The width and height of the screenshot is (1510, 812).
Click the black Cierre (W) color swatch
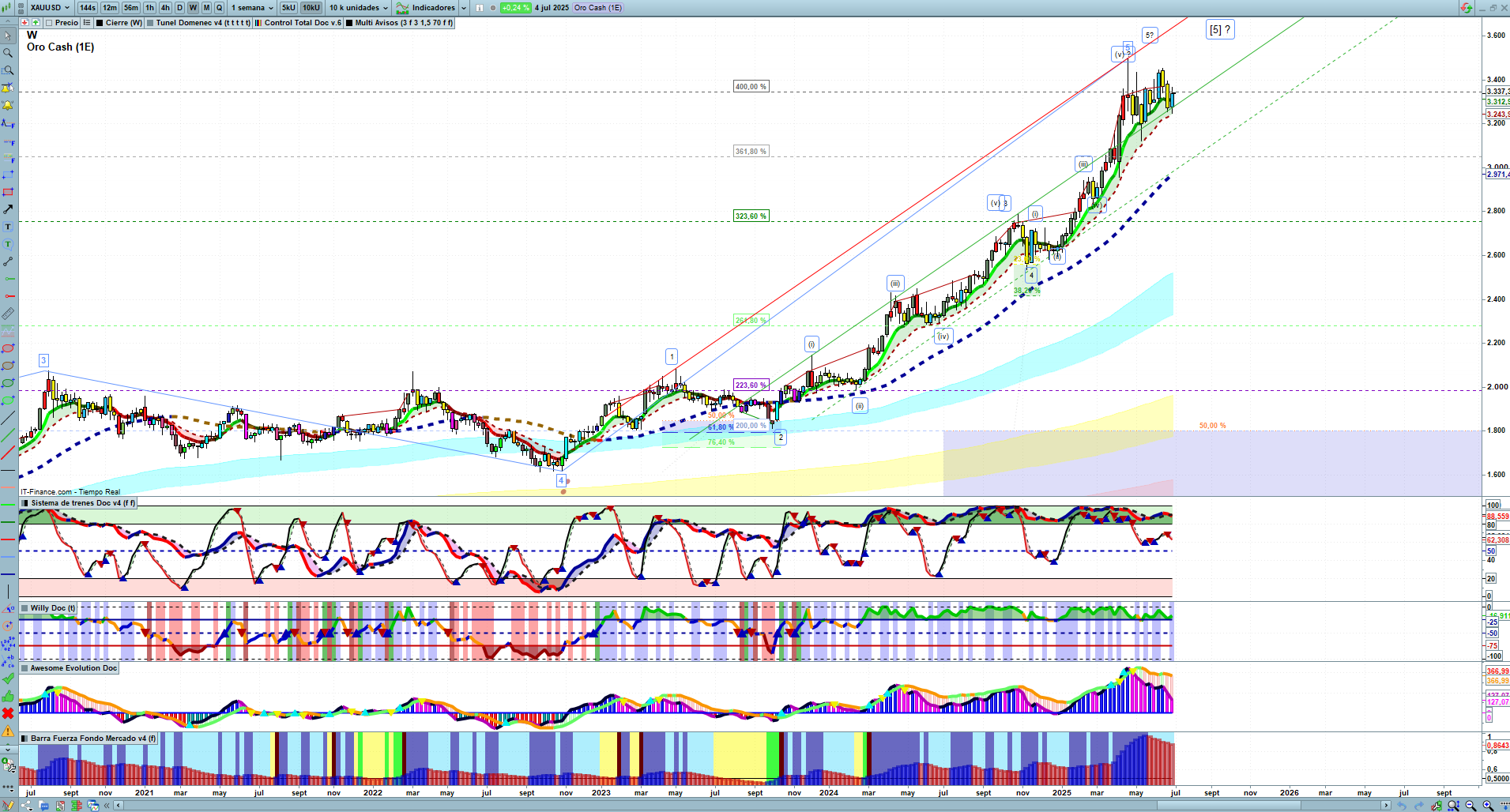coord(100,23)
